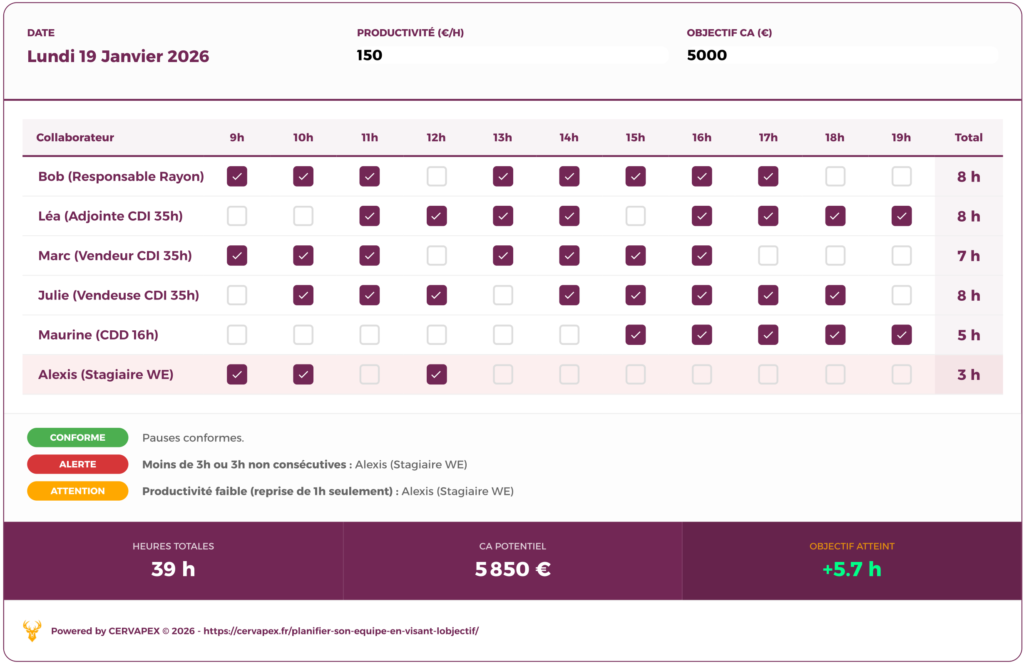Viewport: 1024px width, 664px height.
Task: Click the green CONFORME badge
Action: (78, 437)
